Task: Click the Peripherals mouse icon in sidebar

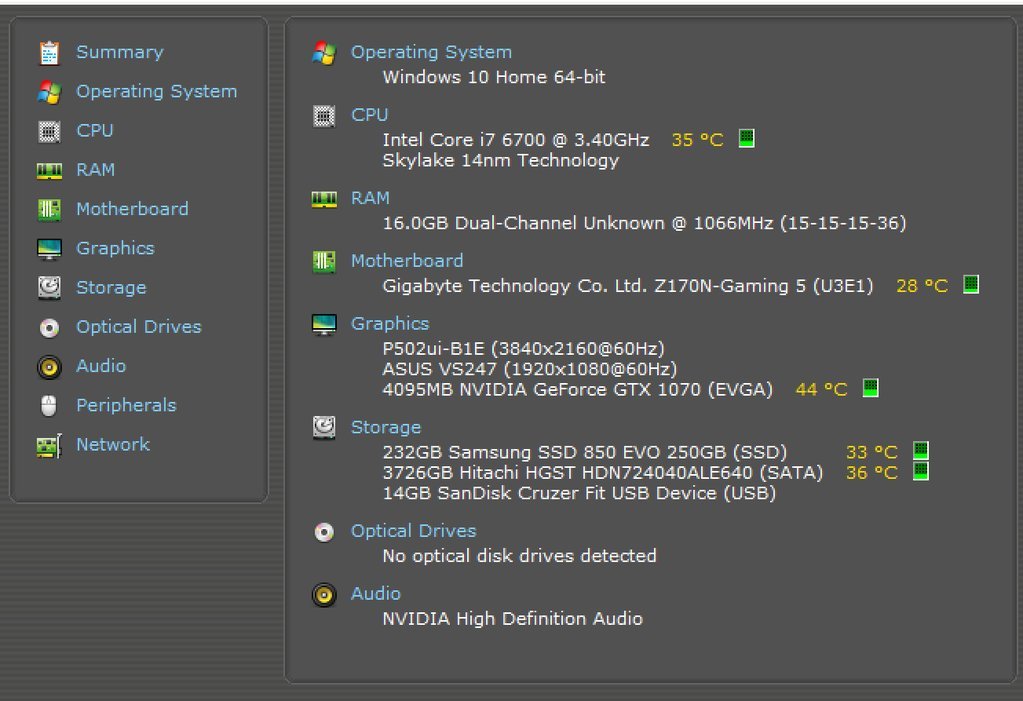Action: tap(49, 406)
